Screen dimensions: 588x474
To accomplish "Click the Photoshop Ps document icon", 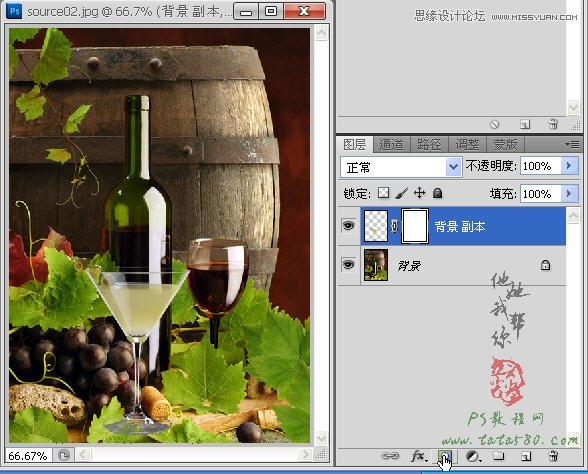I will 15,11.
